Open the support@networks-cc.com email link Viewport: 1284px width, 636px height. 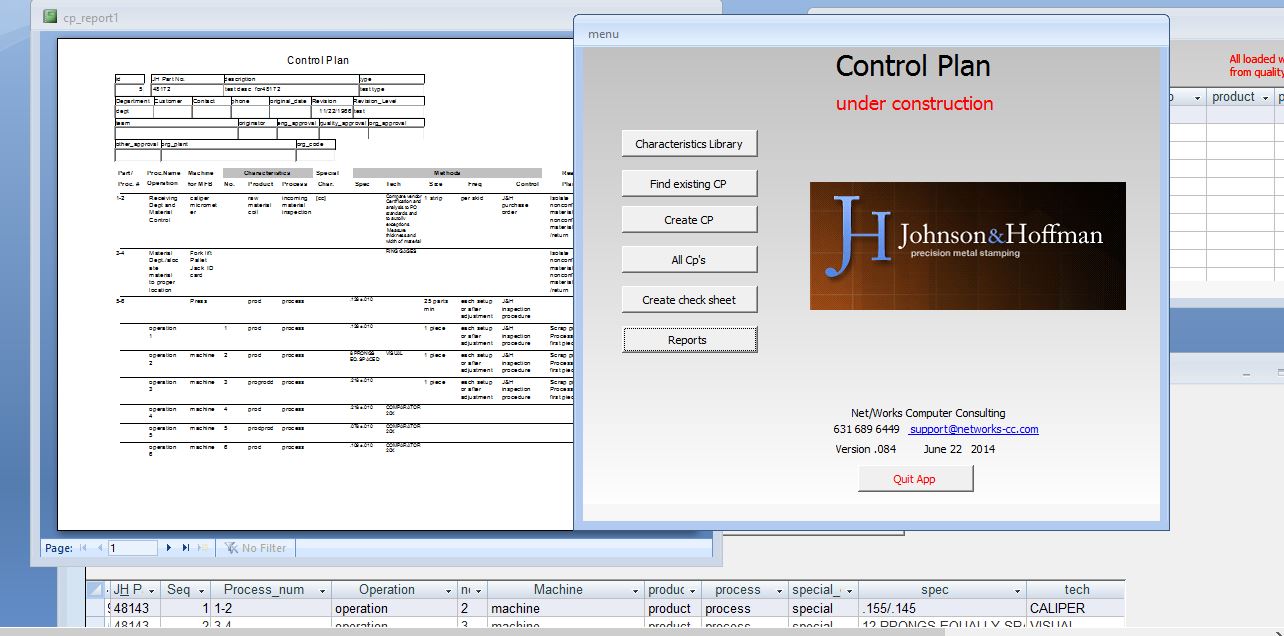point(974,429)
